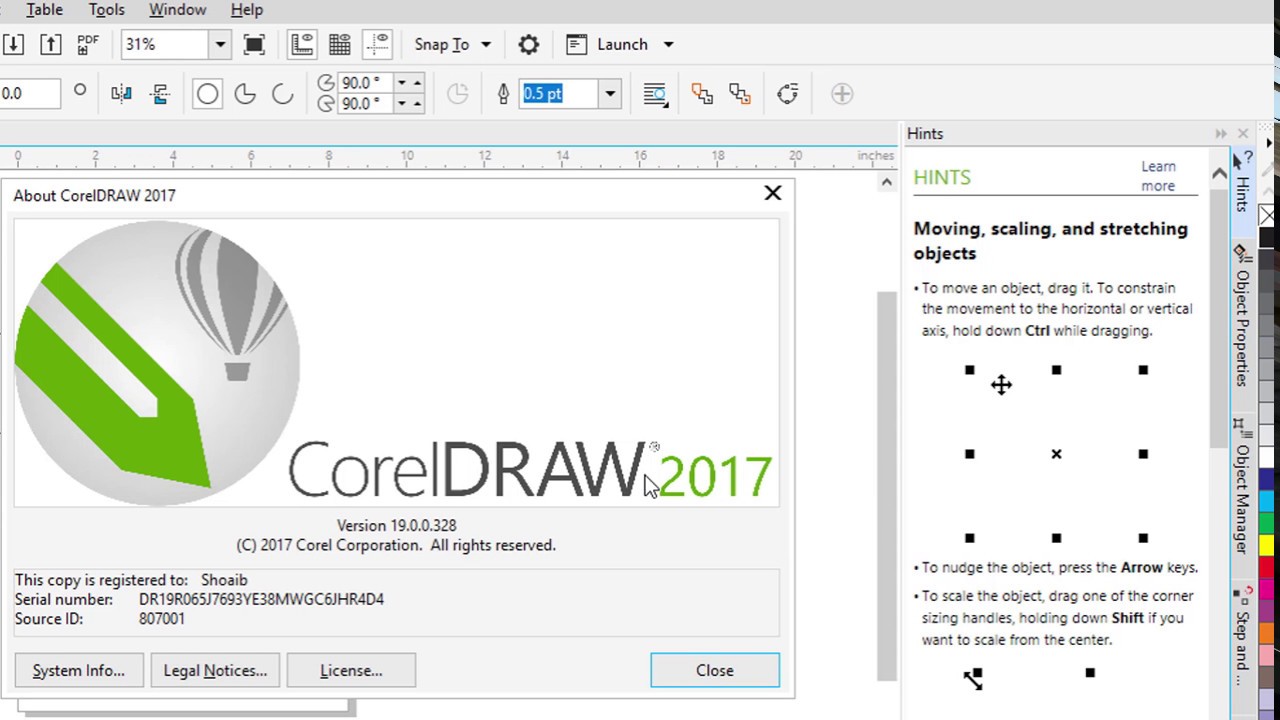Click the Export icon in the toolbar
The width and height of the screenshot is (1280, 720).
50,44
